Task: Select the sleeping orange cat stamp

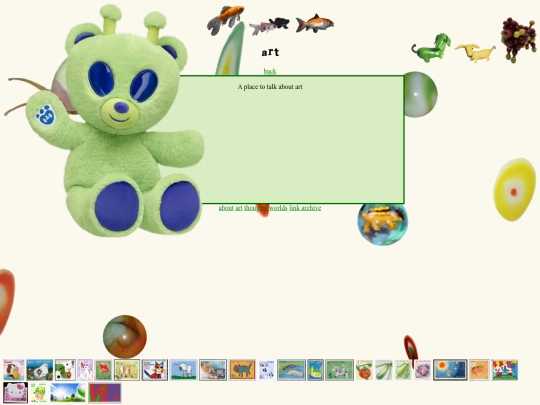Action: click(x=213, y=370)
